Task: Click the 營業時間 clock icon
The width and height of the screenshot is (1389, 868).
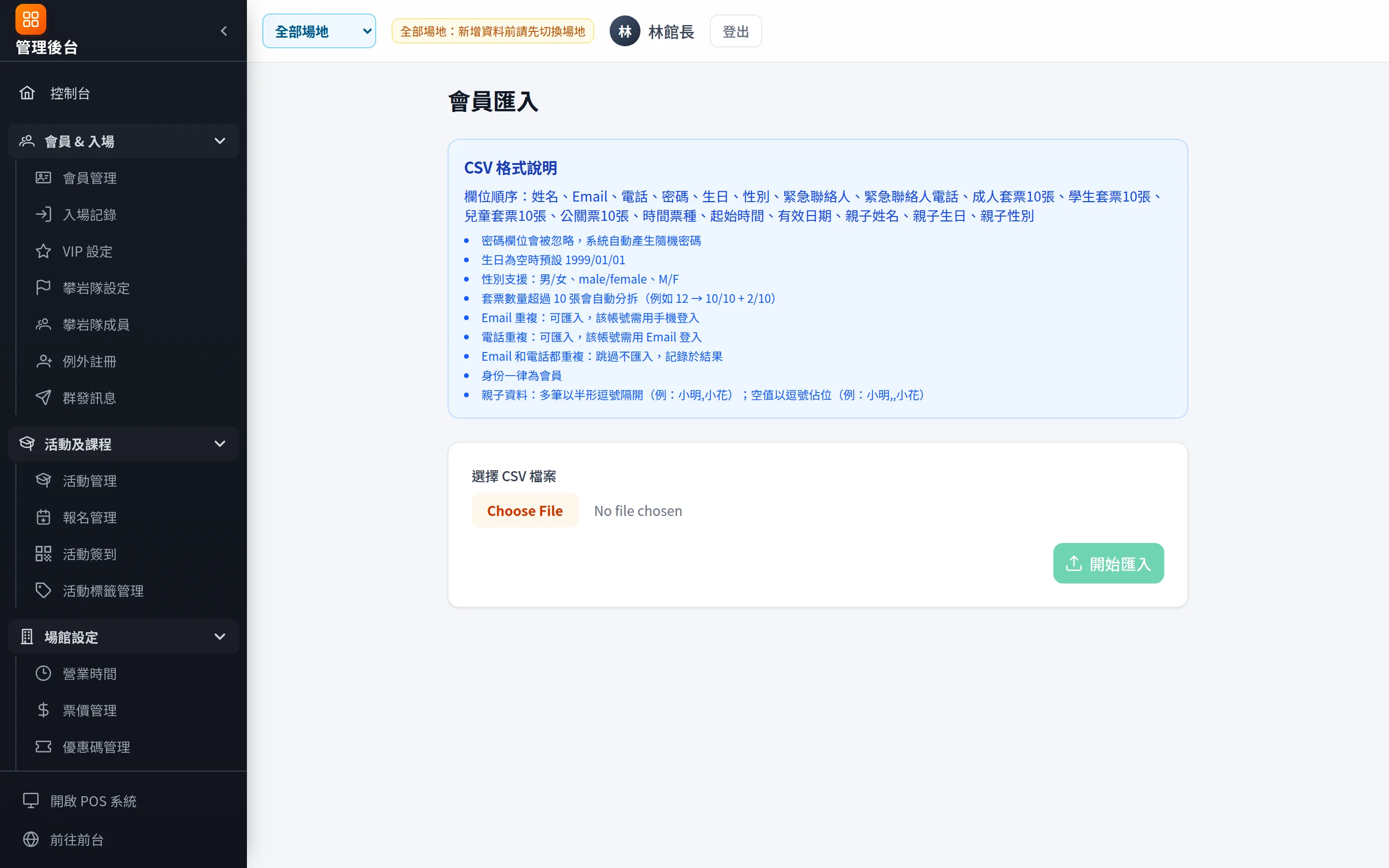Action: (x=43, y=673)
